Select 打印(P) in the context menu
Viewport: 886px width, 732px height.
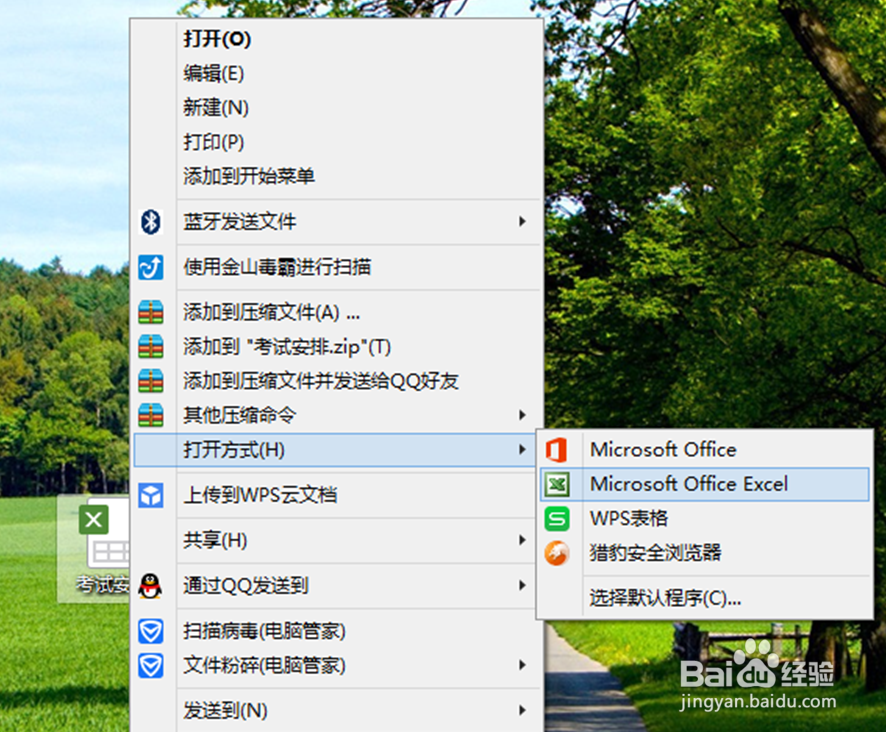pos(336,142)
